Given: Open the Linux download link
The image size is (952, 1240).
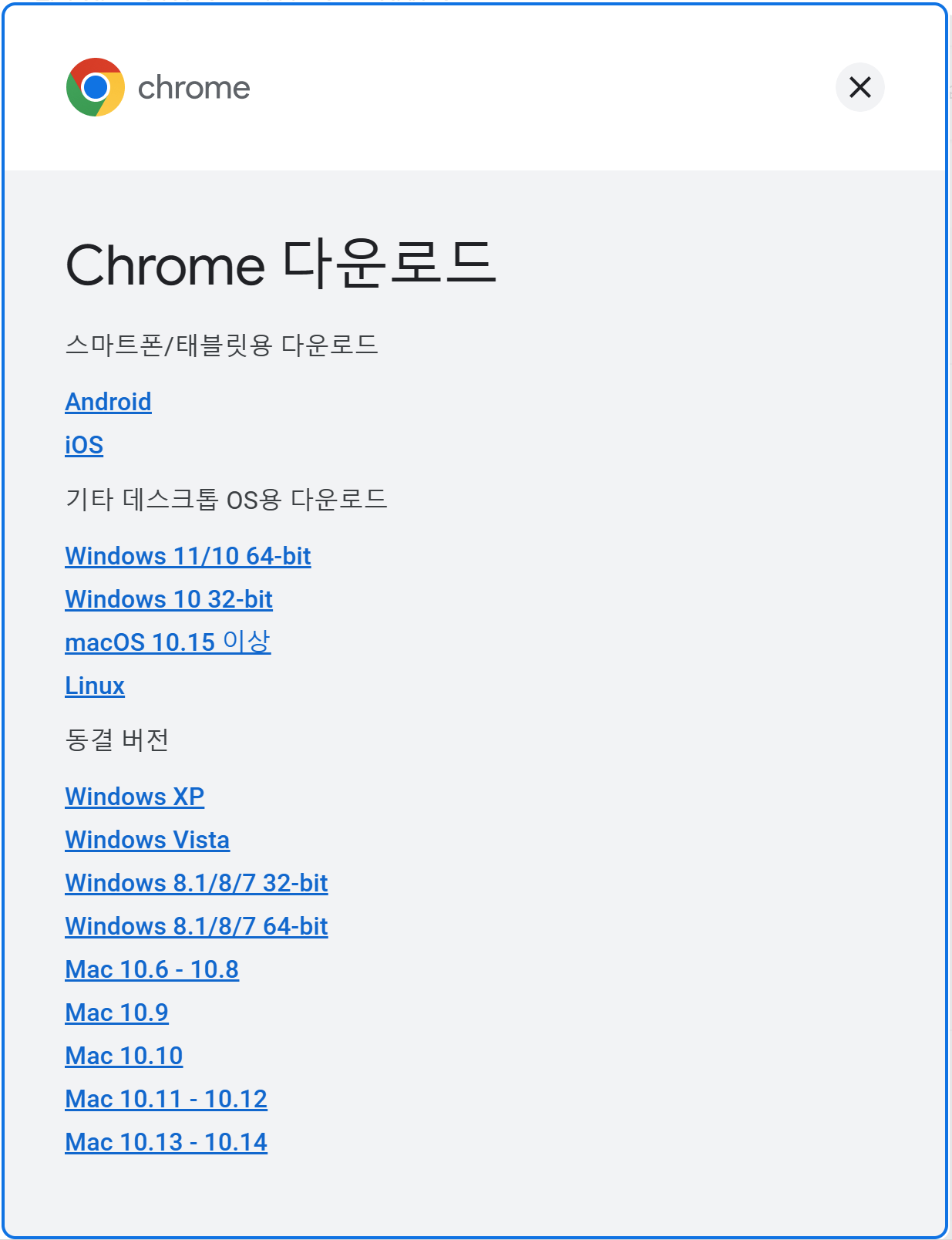Looking at the screenshot, I should tap(95, 686).
